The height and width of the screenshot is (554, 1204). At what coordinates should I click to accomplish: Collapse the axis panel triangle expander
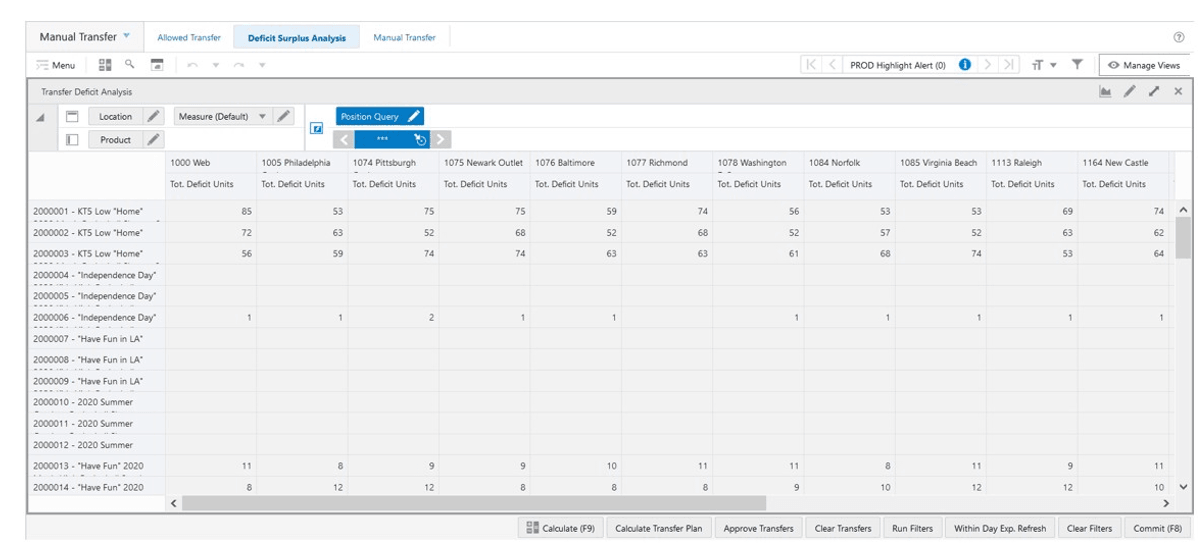pos(40,117)
